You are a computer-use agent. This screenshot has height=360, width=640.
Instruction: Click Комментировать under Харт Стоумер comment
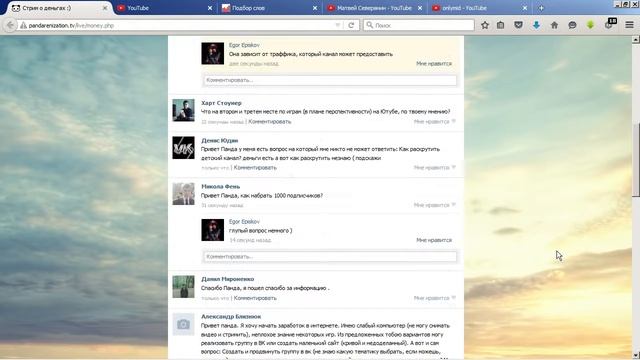270,122
